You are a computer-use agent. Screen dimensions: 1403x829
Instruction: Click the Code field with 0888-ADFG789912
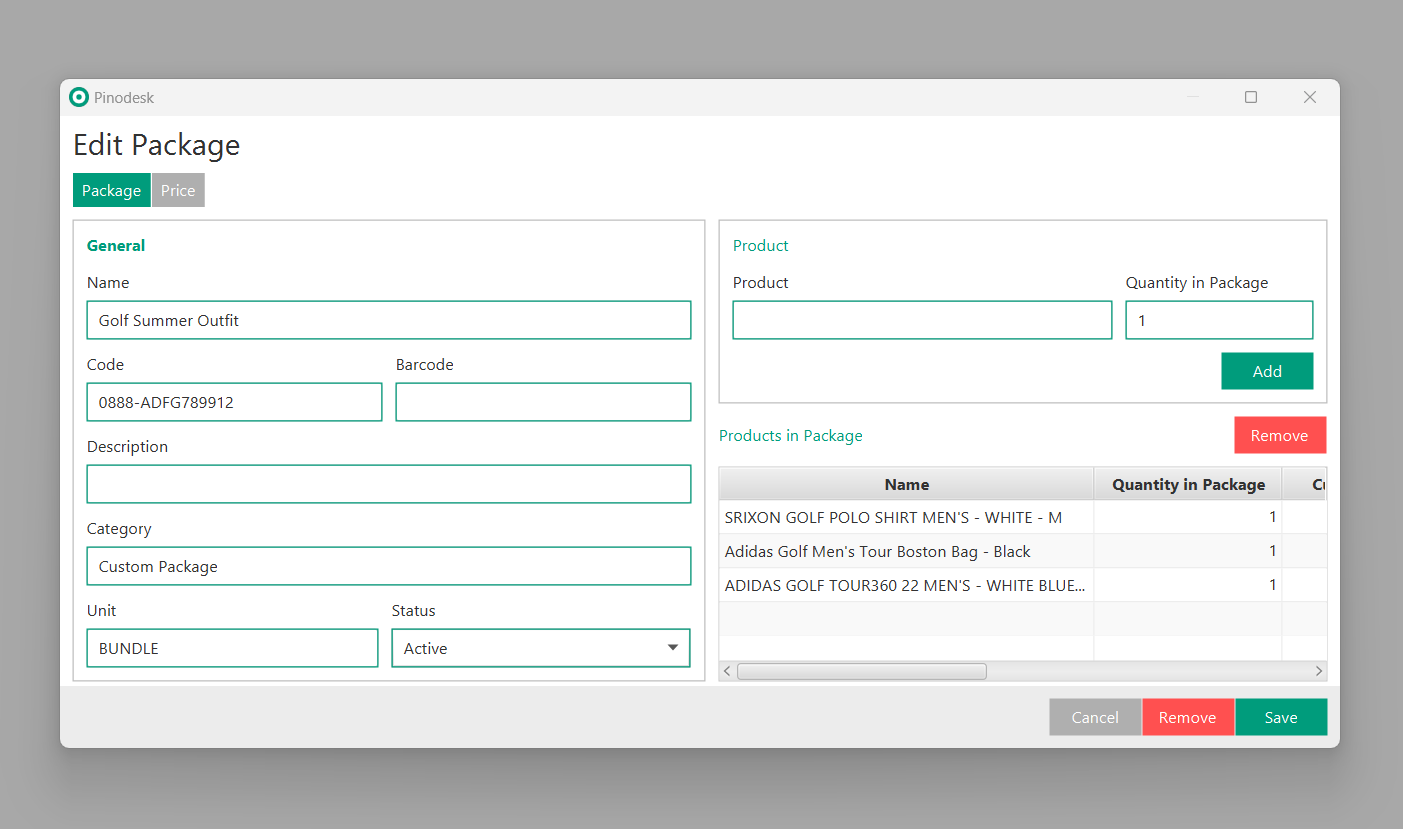234,402
